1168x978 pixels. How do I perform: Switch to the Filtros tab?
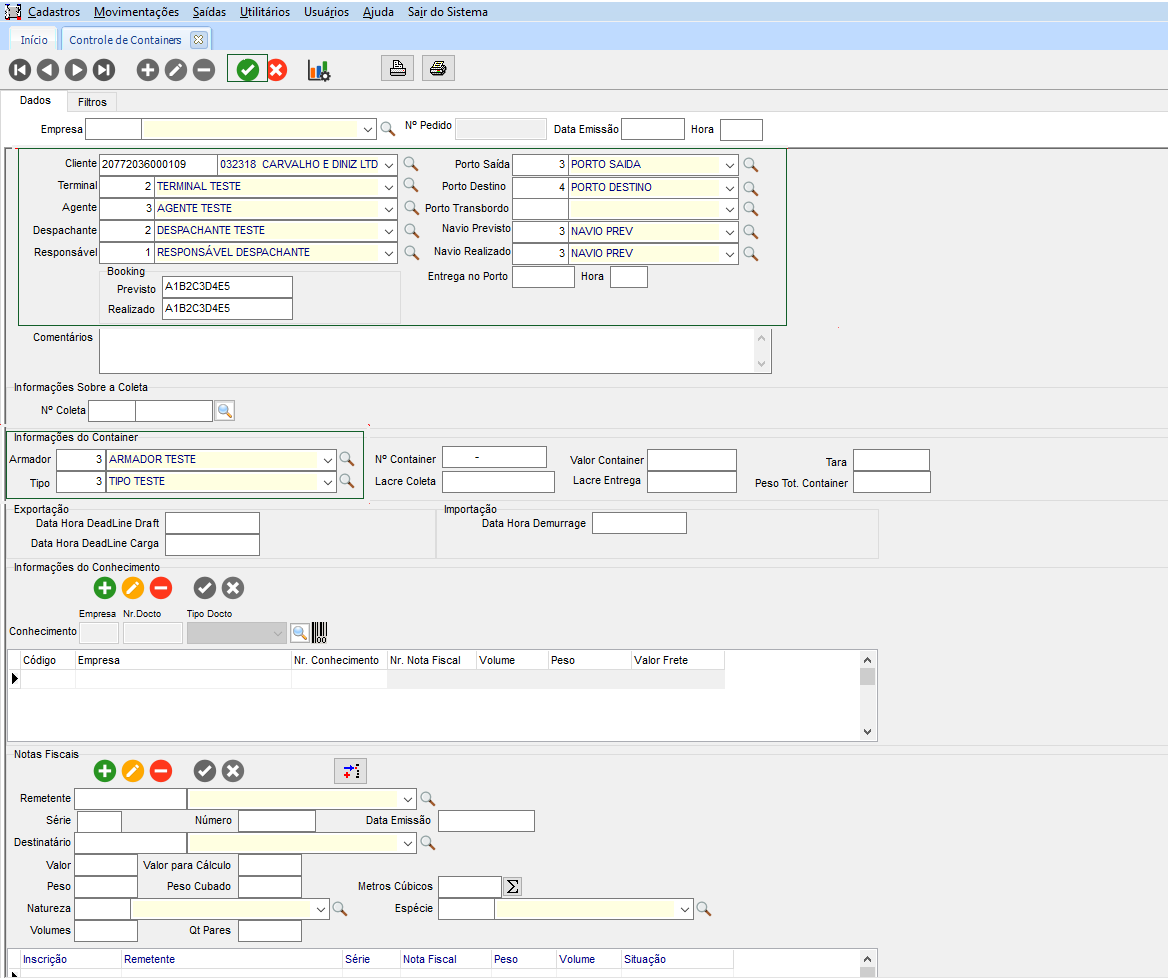(x=92, y=102)
